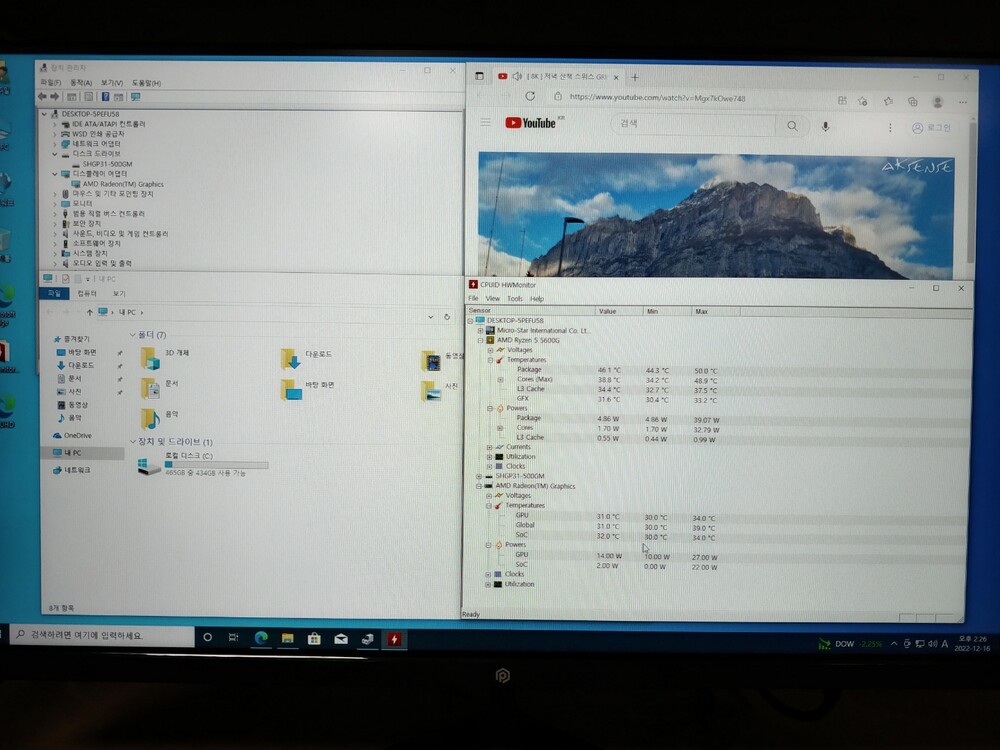Collapse the Temperatures node under AMD Ryzen 5 5600G
Viewport: 1000px width, 750px height.
(490, 360)
